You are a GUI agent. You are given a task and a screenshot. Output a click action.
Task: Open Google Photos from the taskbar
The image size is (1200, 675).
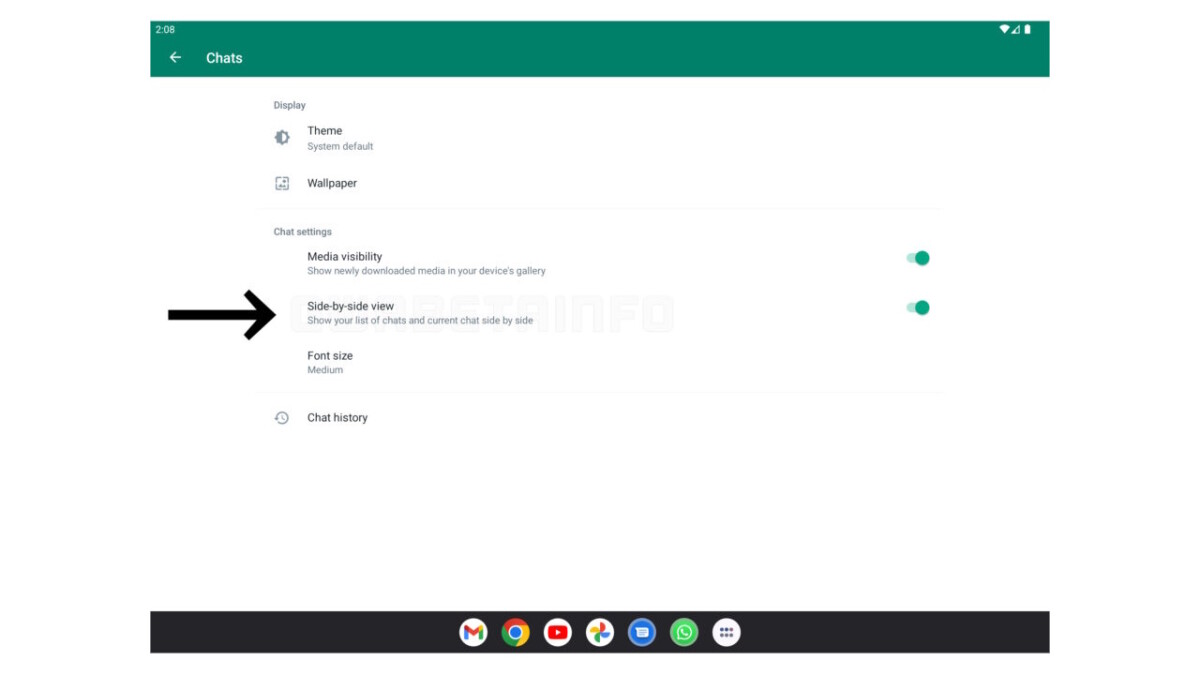pyautogui.click(x=599, y=631)
